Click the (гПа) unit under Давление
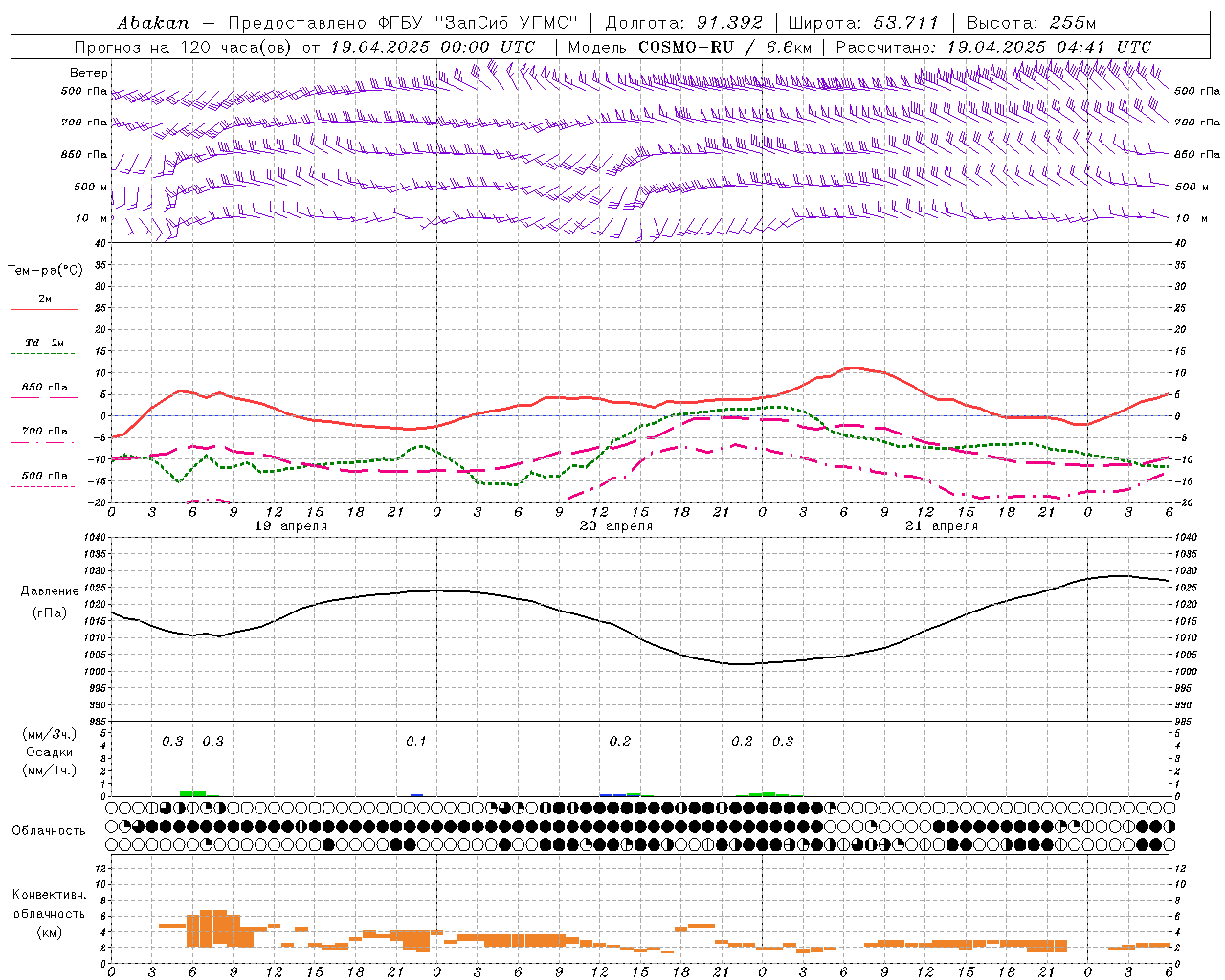 coord(50,613)
